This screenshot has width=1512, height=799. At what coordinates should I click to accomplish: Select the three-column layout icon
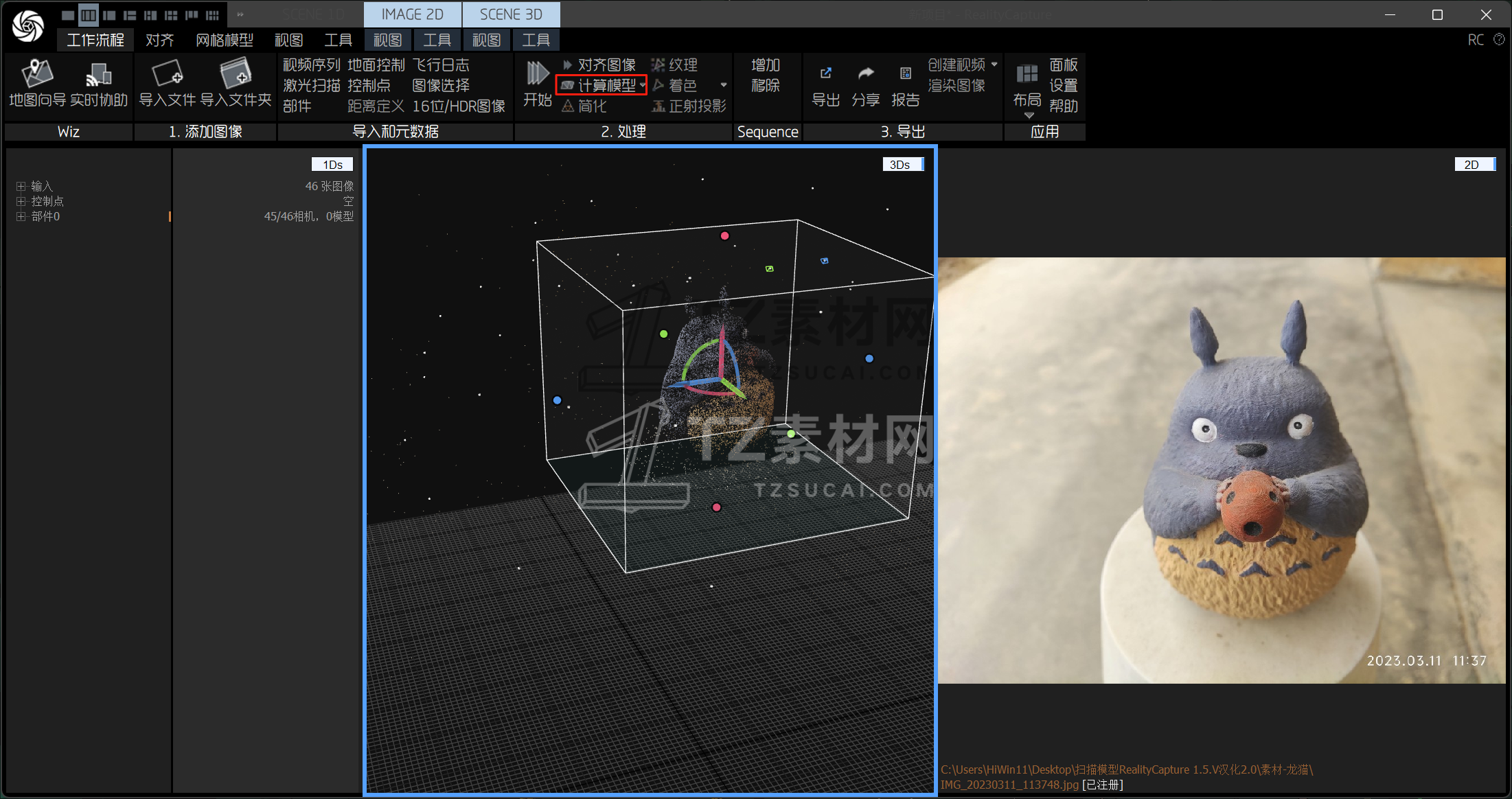[89, 14]
